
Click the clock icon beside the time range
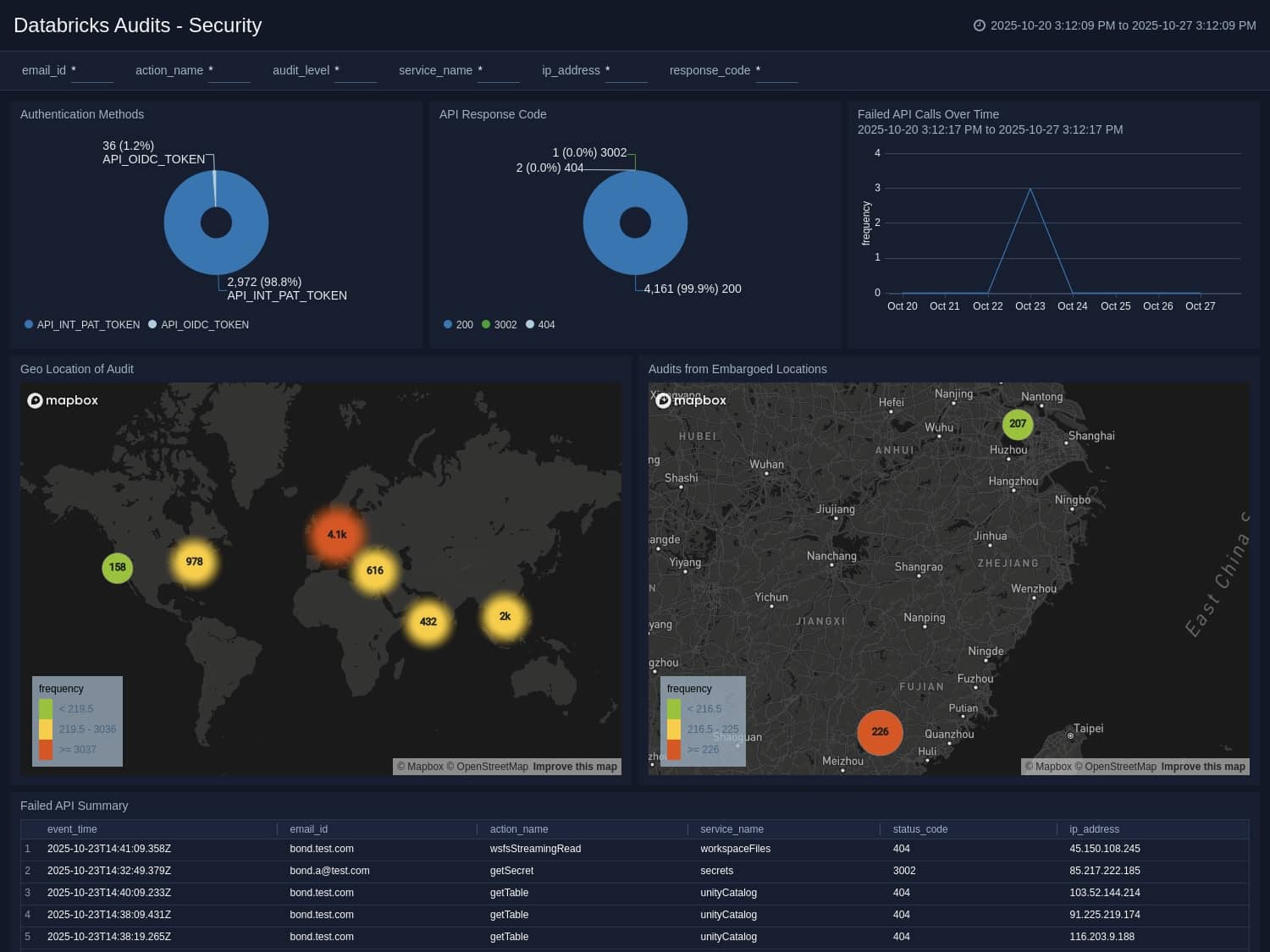point(980,25)
